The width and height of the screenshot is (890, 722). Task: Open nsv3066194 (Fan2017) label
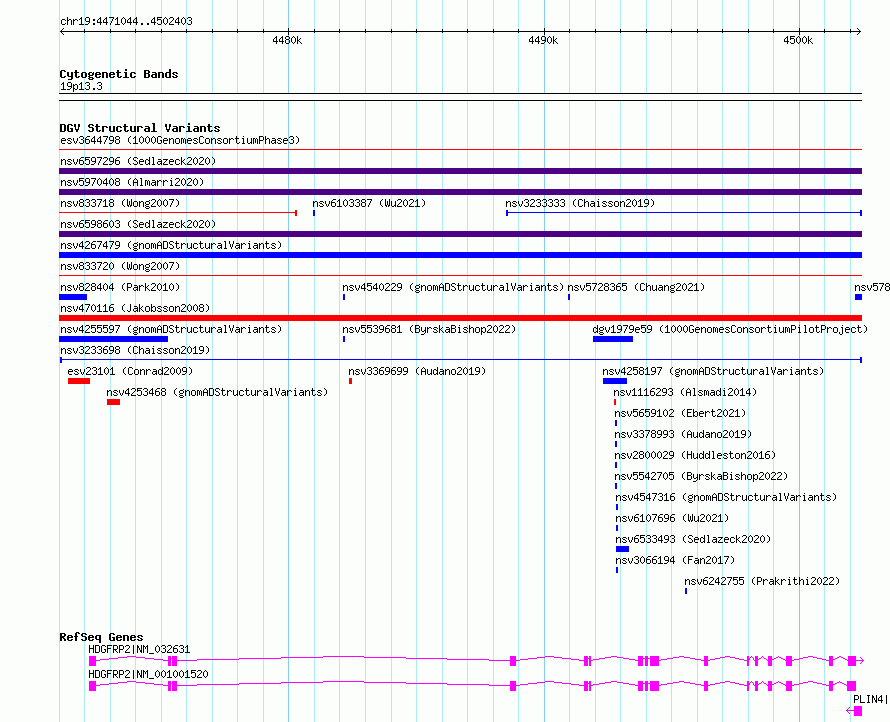675,560
